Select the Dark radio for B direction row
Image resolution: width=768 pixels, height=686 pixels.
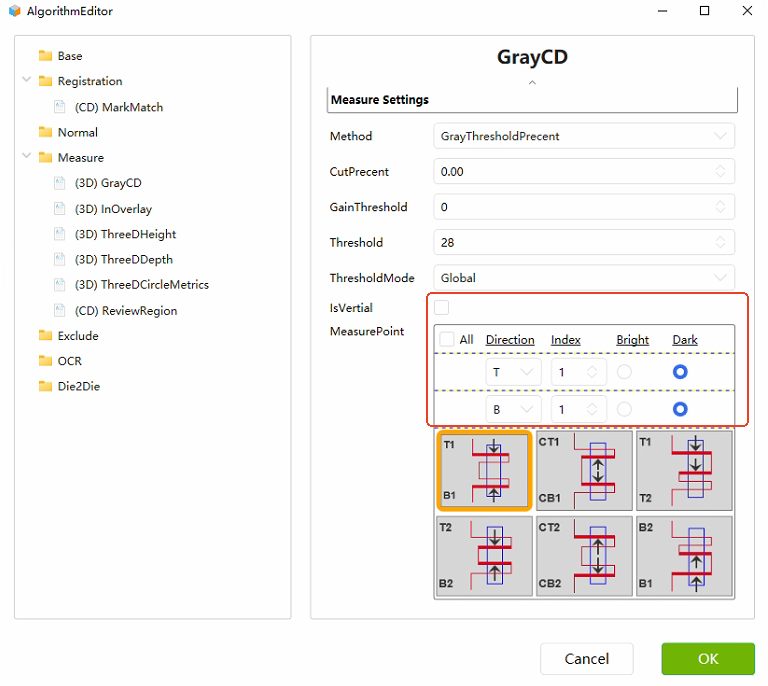681,409
